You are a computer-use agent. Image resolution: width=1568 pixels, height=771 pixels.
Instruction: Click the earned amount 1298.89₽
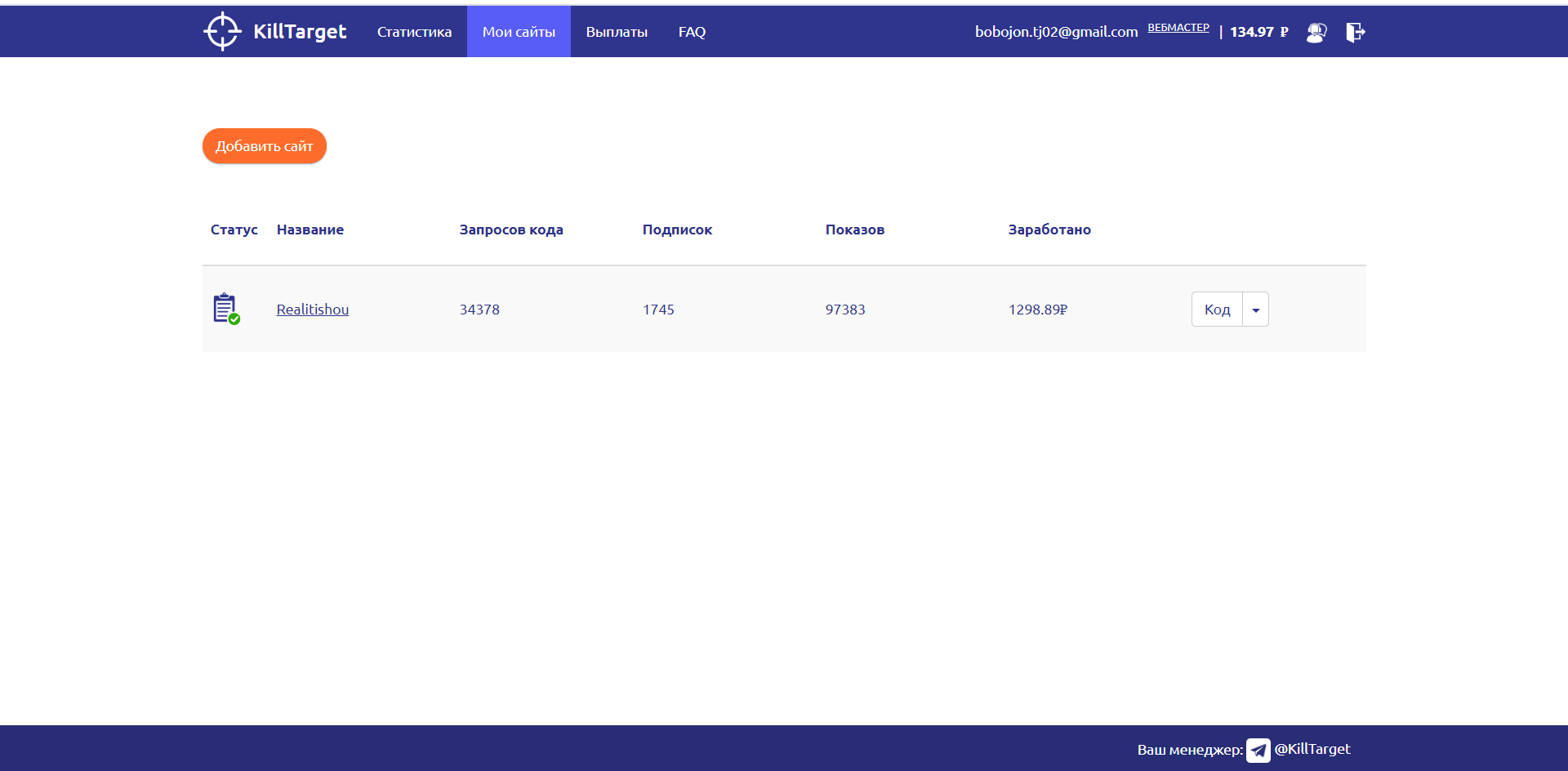[x=1038, y=310]
